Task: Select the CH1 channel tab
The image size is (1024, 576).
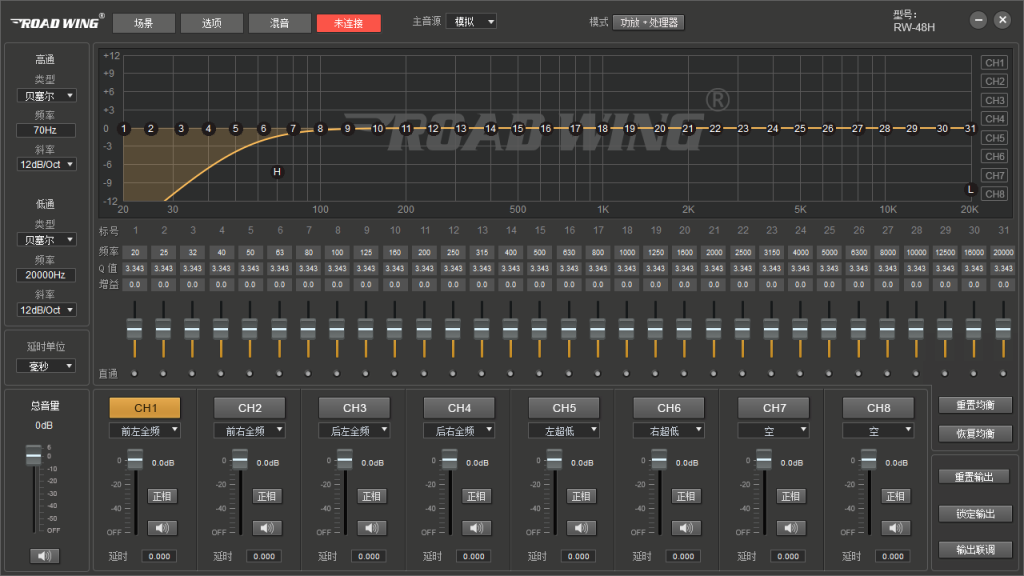Action: click(x=144, y=408)
